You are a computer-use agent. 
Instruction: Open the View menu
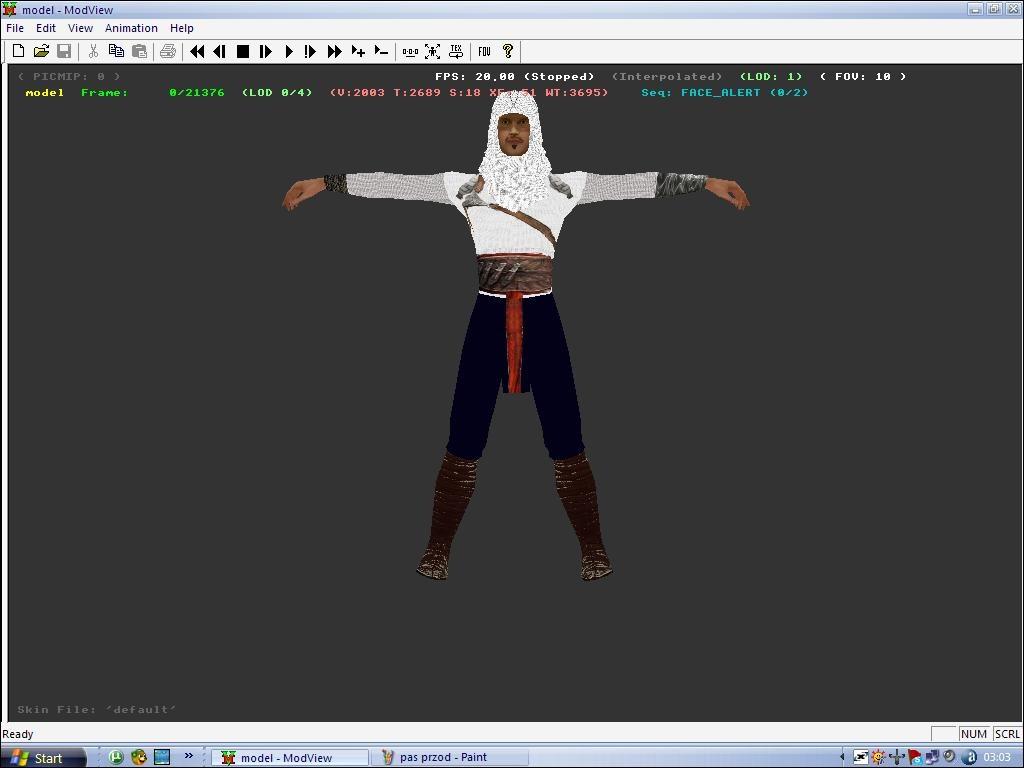[80, 28]
